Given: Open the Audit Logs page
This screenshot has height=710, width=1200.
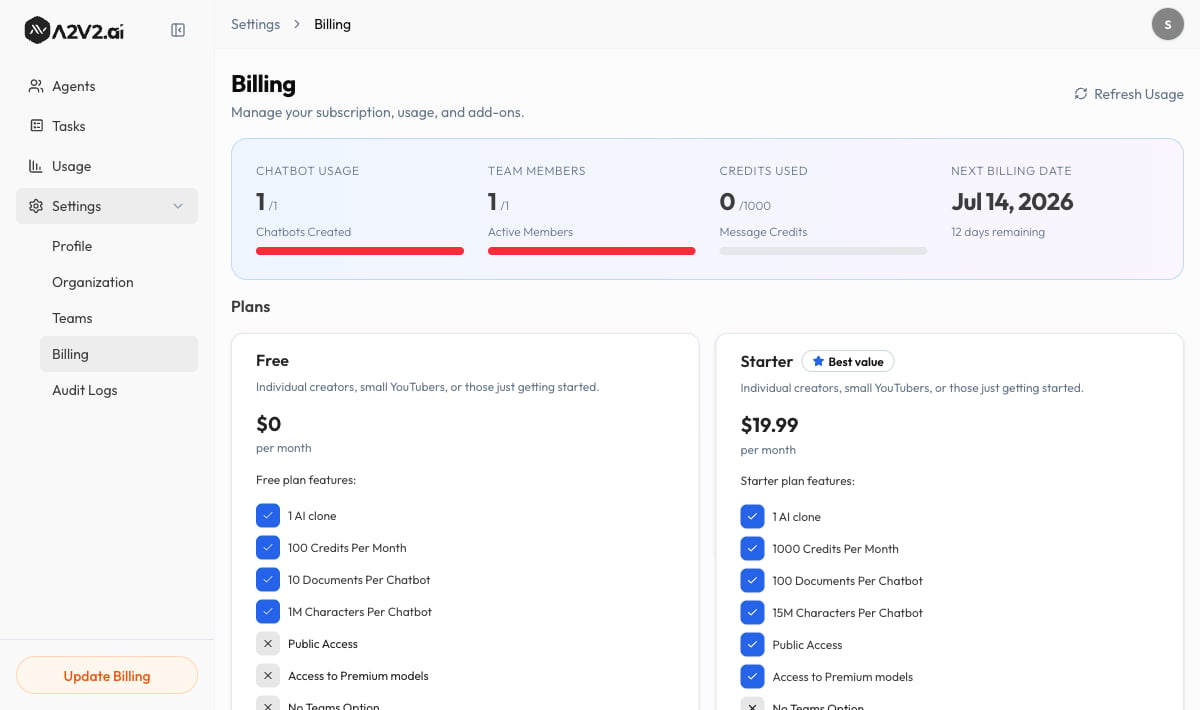Looking at the screenshot, I should click(x=119, y=390).
